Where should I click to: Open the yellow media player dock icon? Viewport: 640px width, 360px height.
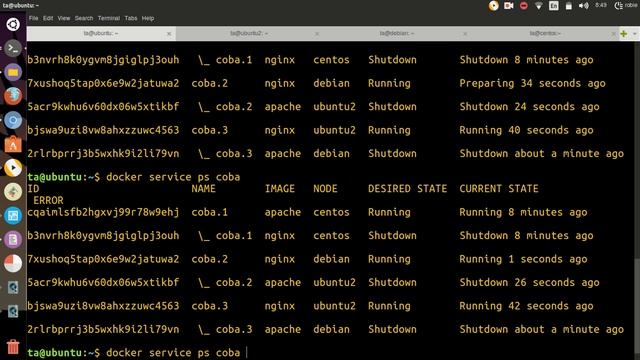coord(13,168)
